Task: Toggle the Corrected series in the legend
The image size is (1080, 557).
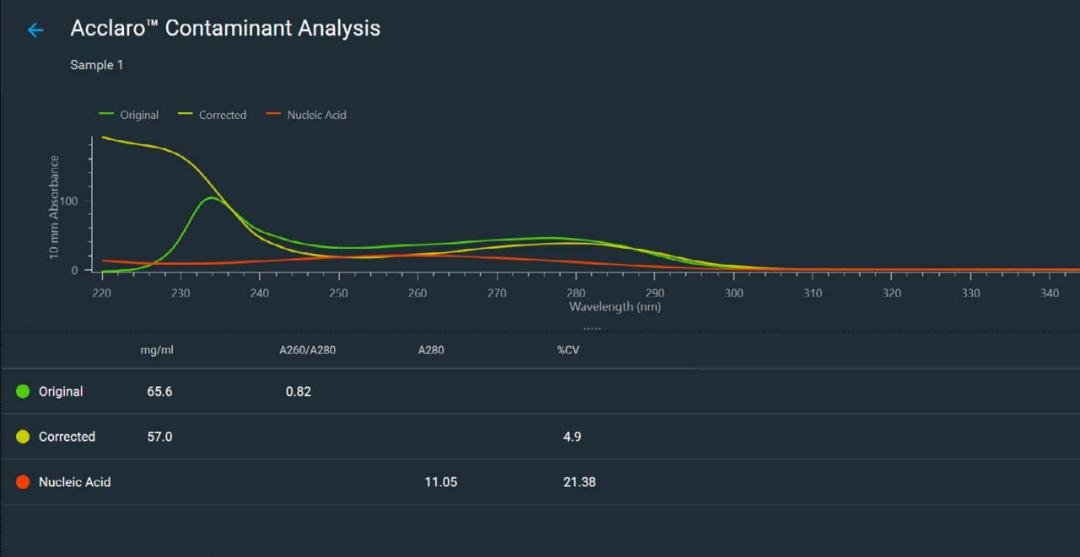Action: click(x=212, y=115)
